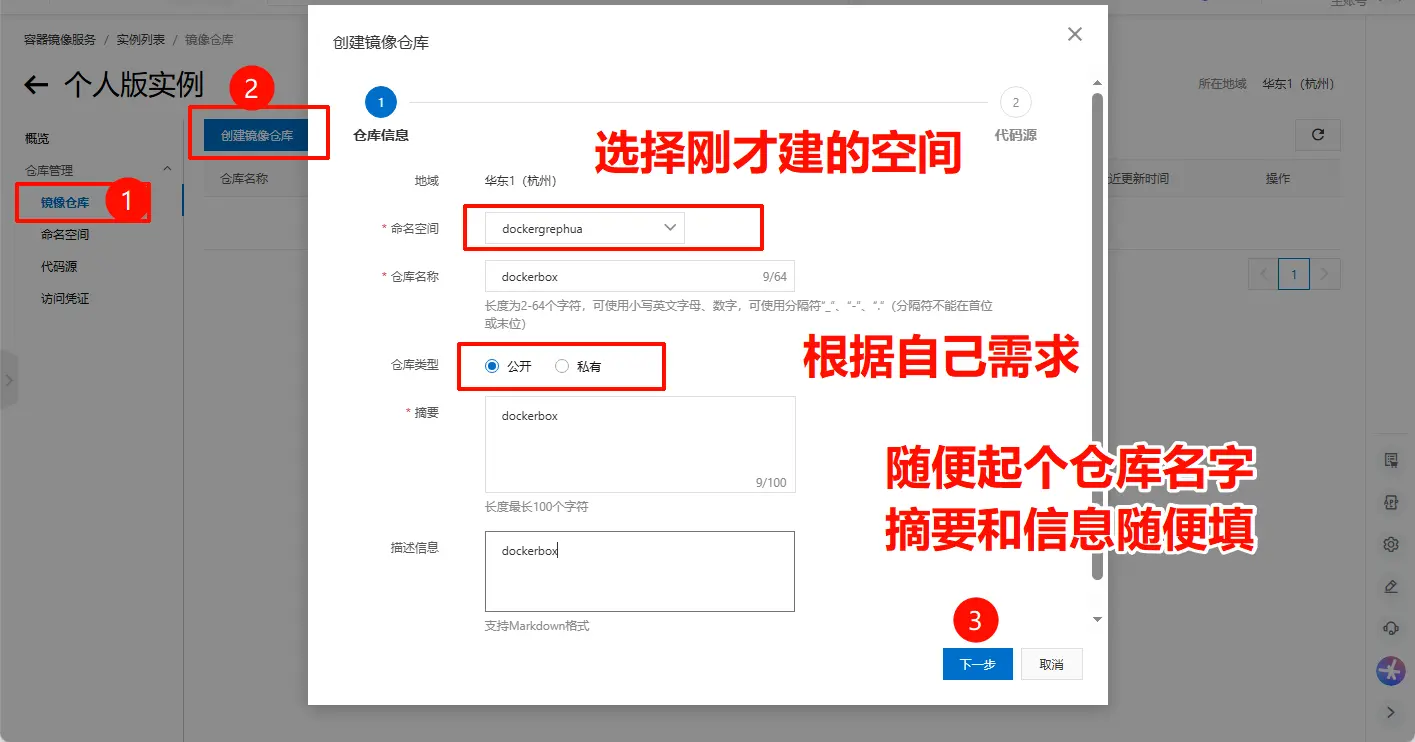Click the round AI assistant icon

click(1390, 671)
